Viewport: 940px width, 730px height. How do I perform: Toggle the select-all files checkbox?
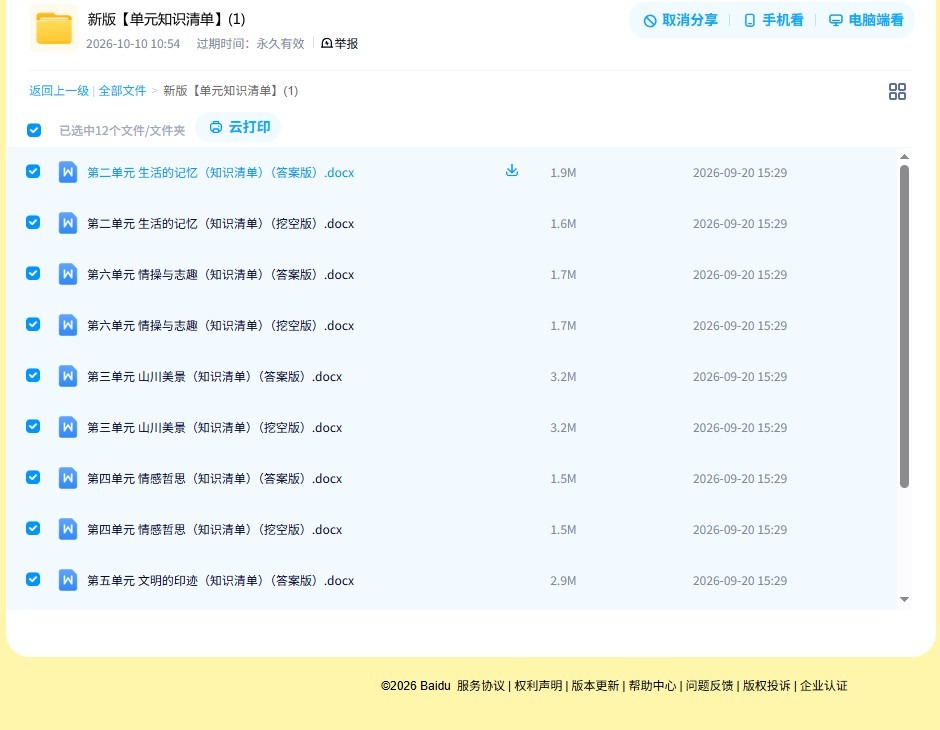click(x=34, y=130)
